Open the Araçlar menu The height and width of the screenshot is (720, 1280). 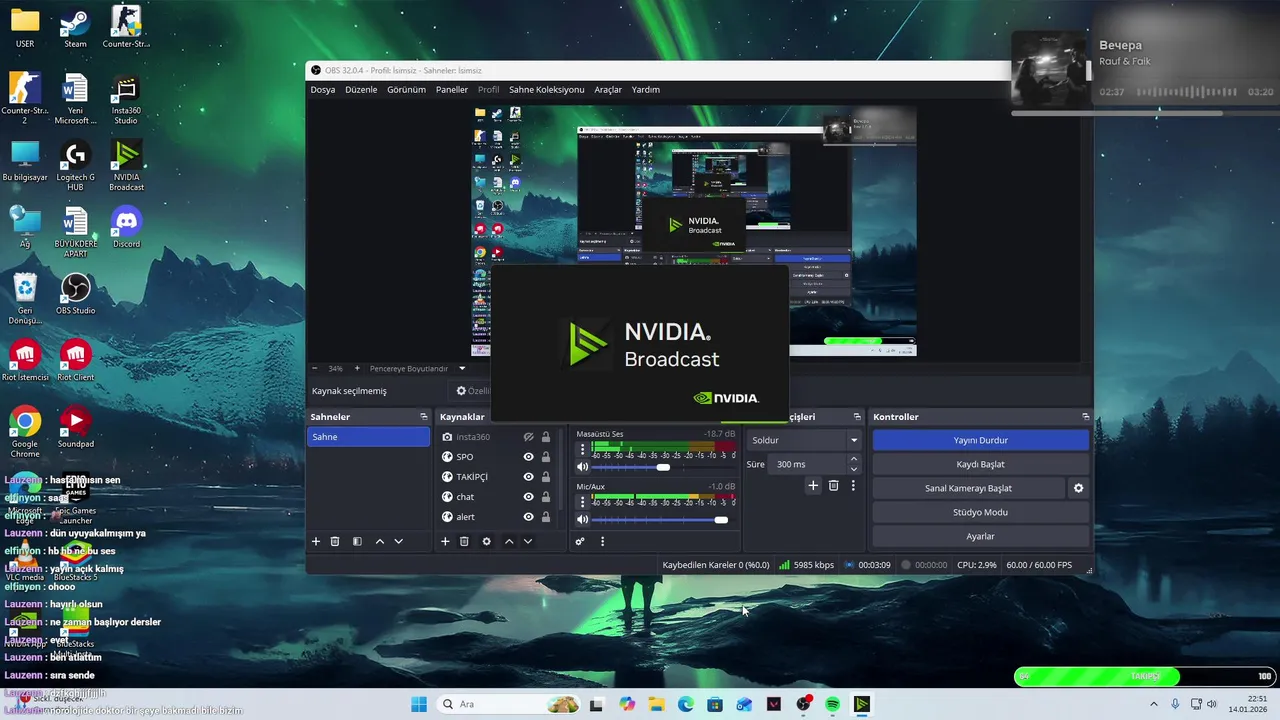(608, 89)
